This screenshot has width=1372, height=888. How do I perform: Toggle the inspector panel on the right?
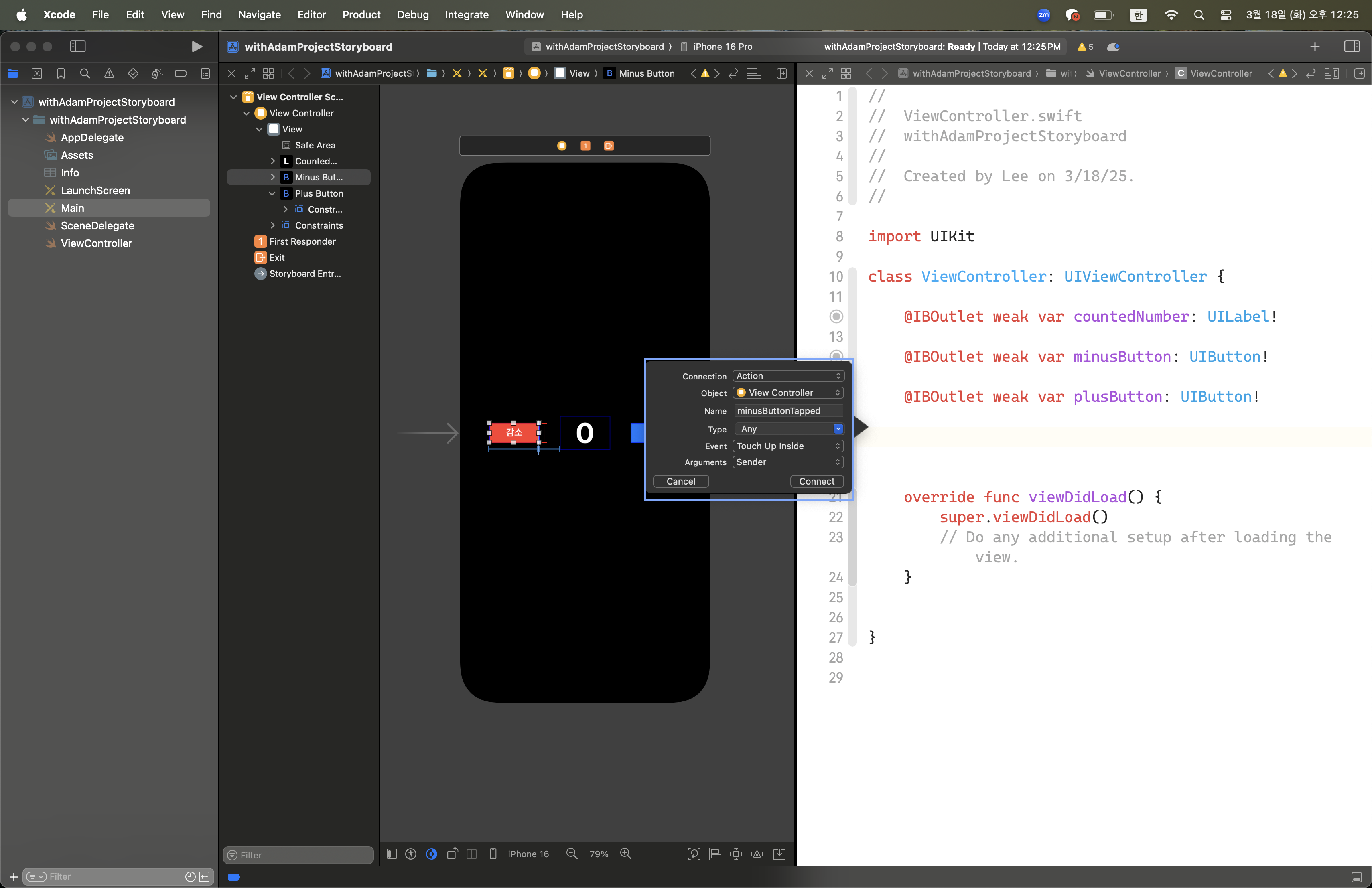1352,47
